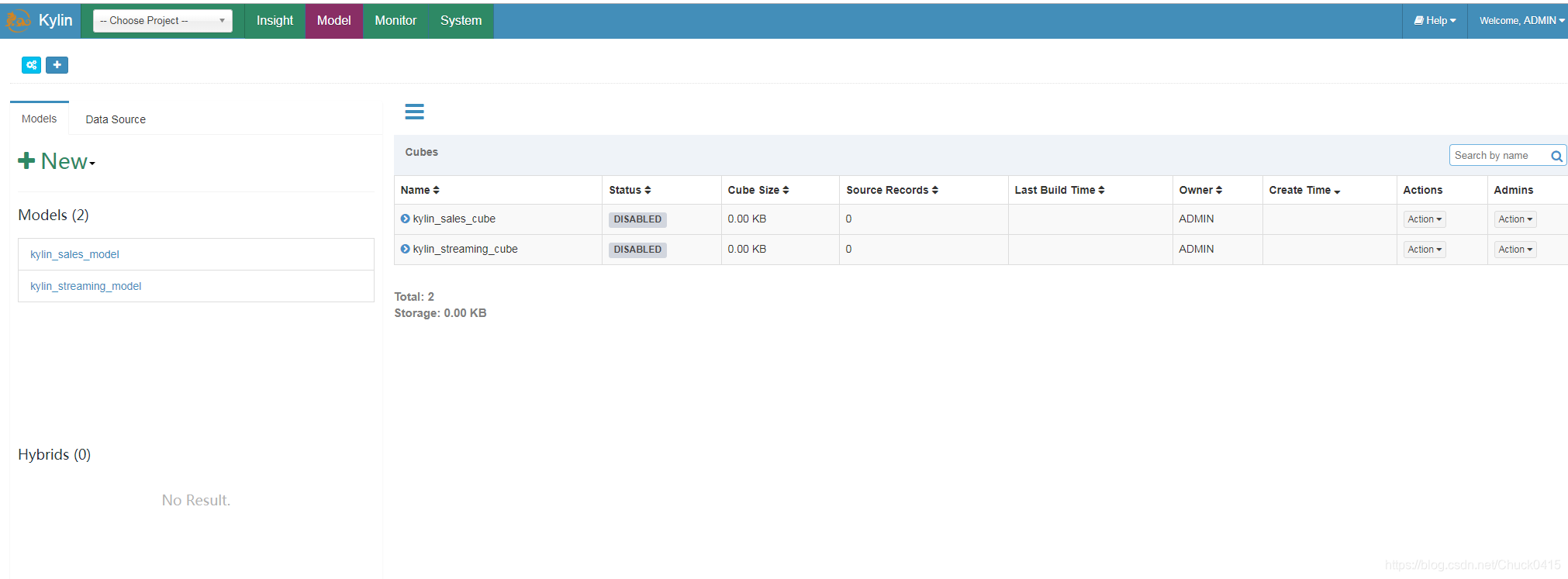This screenshot has width=1568, height=579.
Task: Click the Hybrids (0) heading
Action: coord(54,454)
